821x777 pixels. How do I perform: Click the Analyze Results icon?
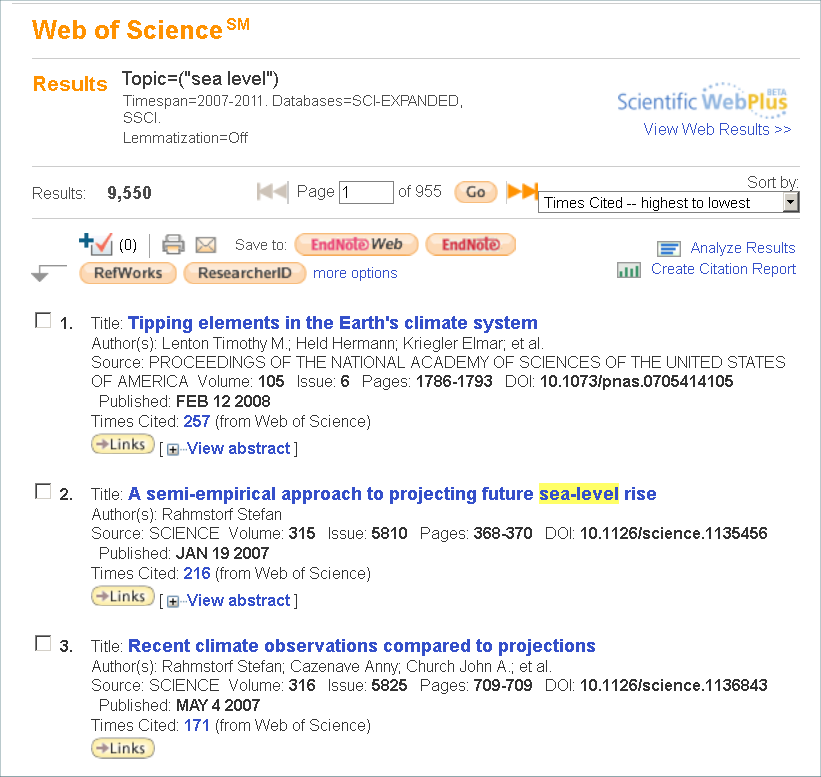click(x=669, y=248)
